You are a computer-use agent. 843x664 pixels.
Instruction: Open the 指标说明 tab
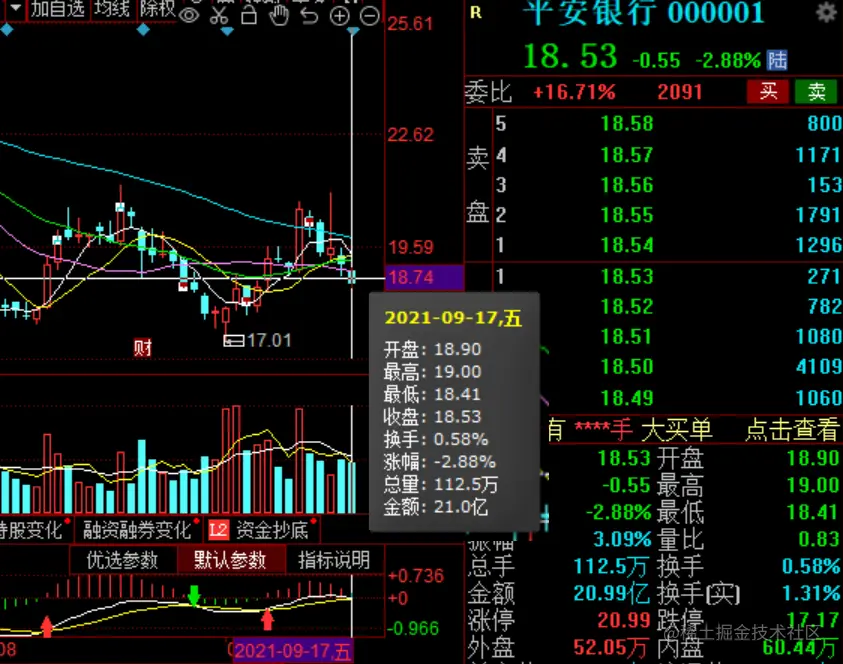point(334,560)
